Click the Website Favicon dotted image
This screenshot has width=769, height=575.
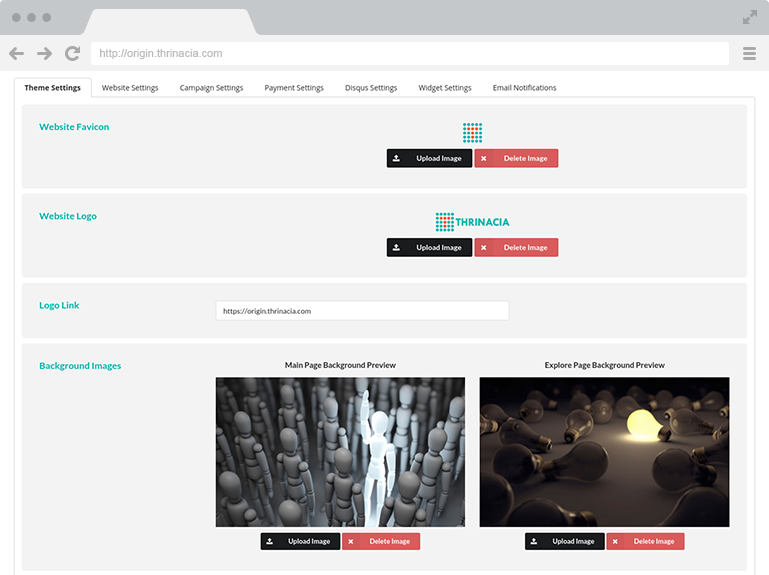[x=472, y=133]
